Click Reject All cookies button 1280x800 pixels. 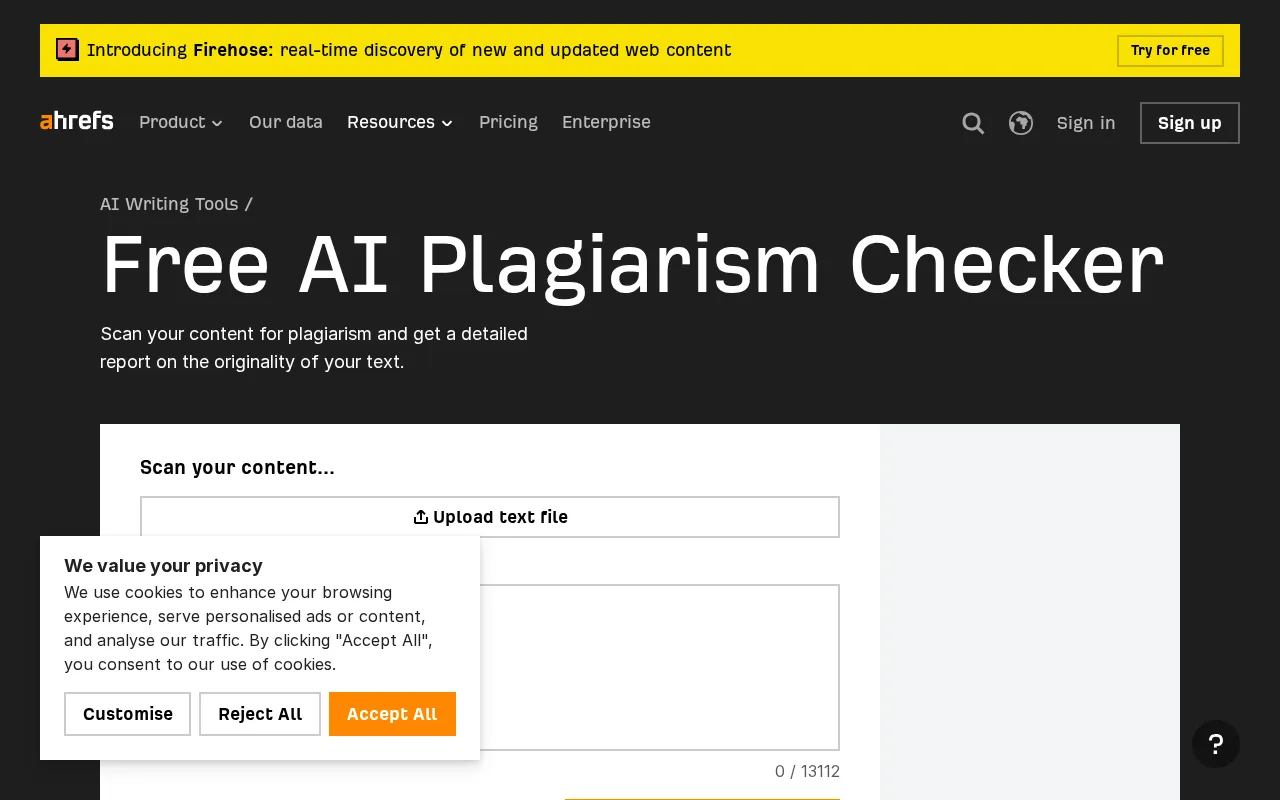[260, 714]
